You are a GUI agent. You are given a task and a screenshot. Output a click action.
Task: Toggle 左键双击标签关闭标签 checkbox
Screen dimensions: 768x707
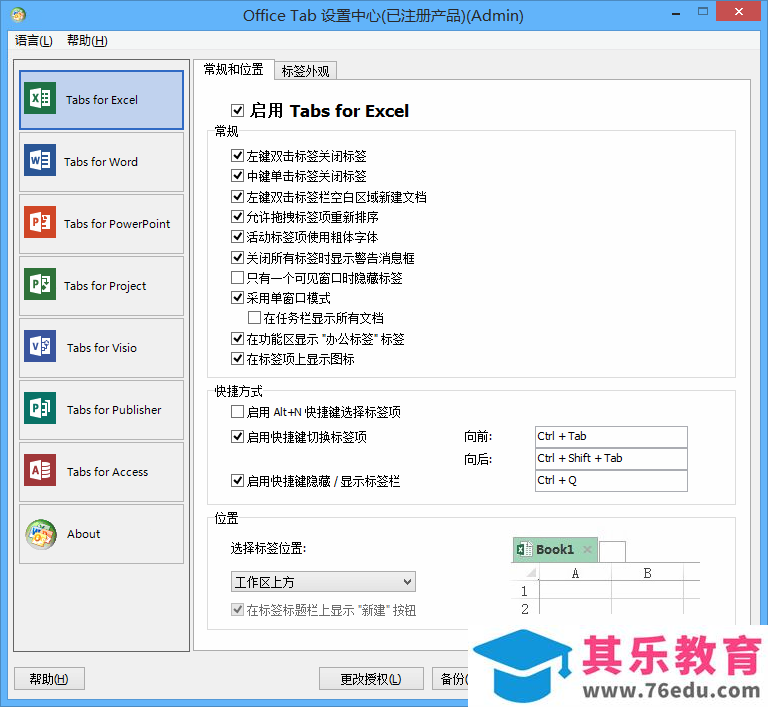tap(238, 156)
